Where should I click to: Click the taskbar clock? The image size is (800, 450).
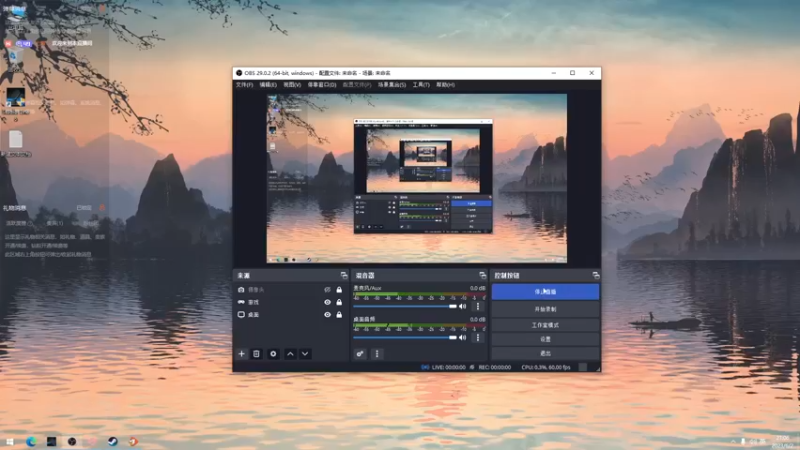tap(783, 441)
